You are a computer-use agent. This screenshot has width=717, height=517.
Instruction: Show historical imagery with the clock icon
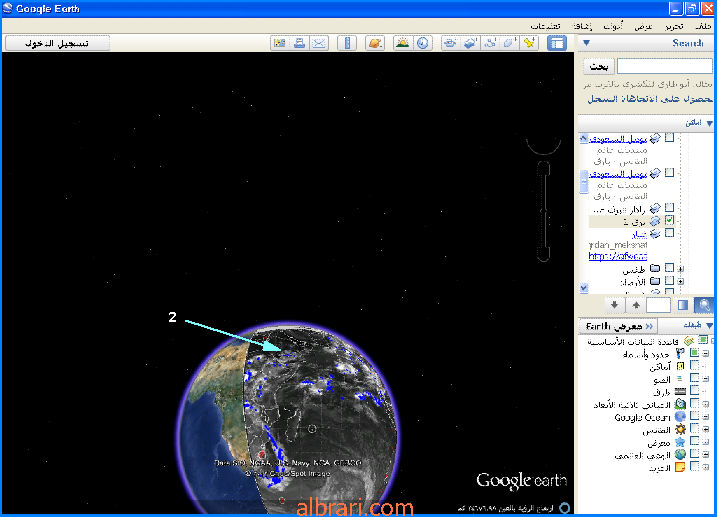[423, 43]
